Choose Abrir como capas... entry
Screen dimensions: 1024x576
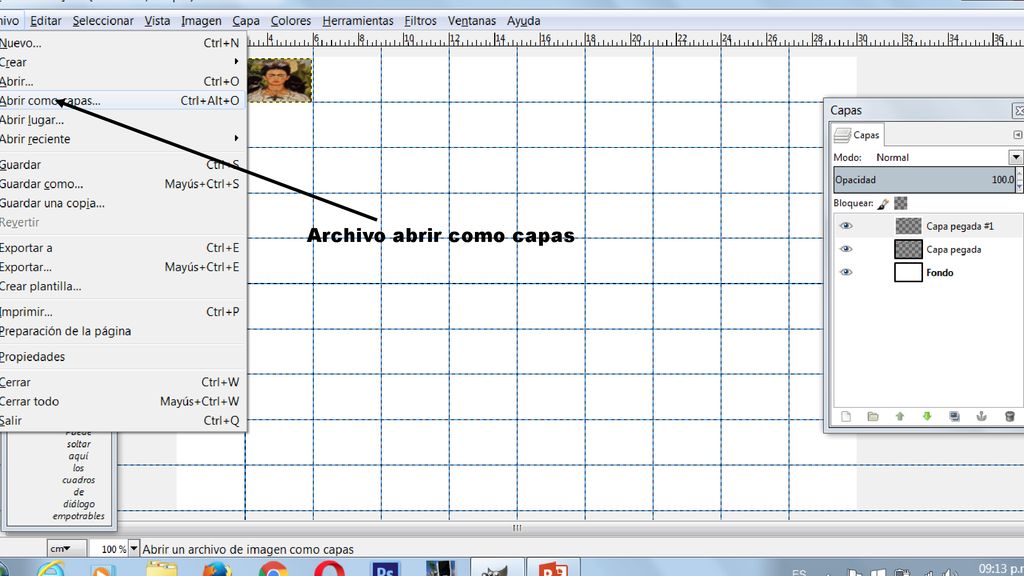pyautogui.click(x=121, y=101)
